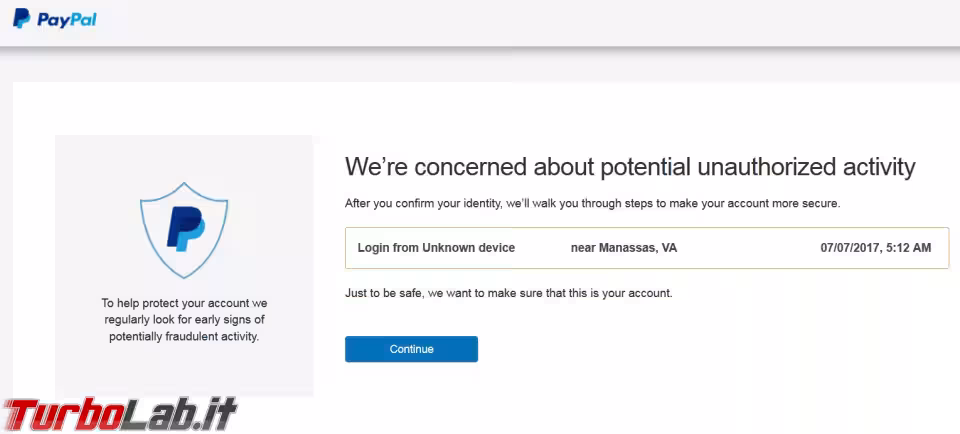Click the 'Just to be safe' message text
Image resolution: width=960 pixels, height=434 pixels.
pyautogui.click(x=509, y=293)
